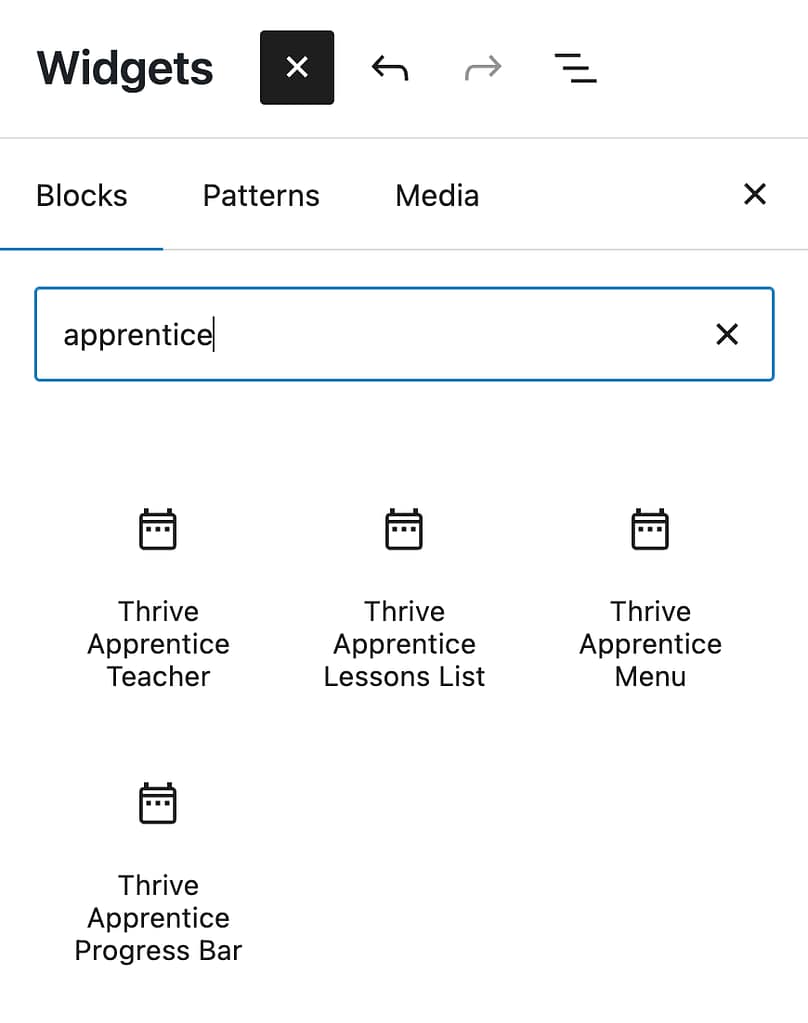Click the Thrive Apprentice Menu block icon
Screen dimensions: 808x1023
tap(650, 530)
